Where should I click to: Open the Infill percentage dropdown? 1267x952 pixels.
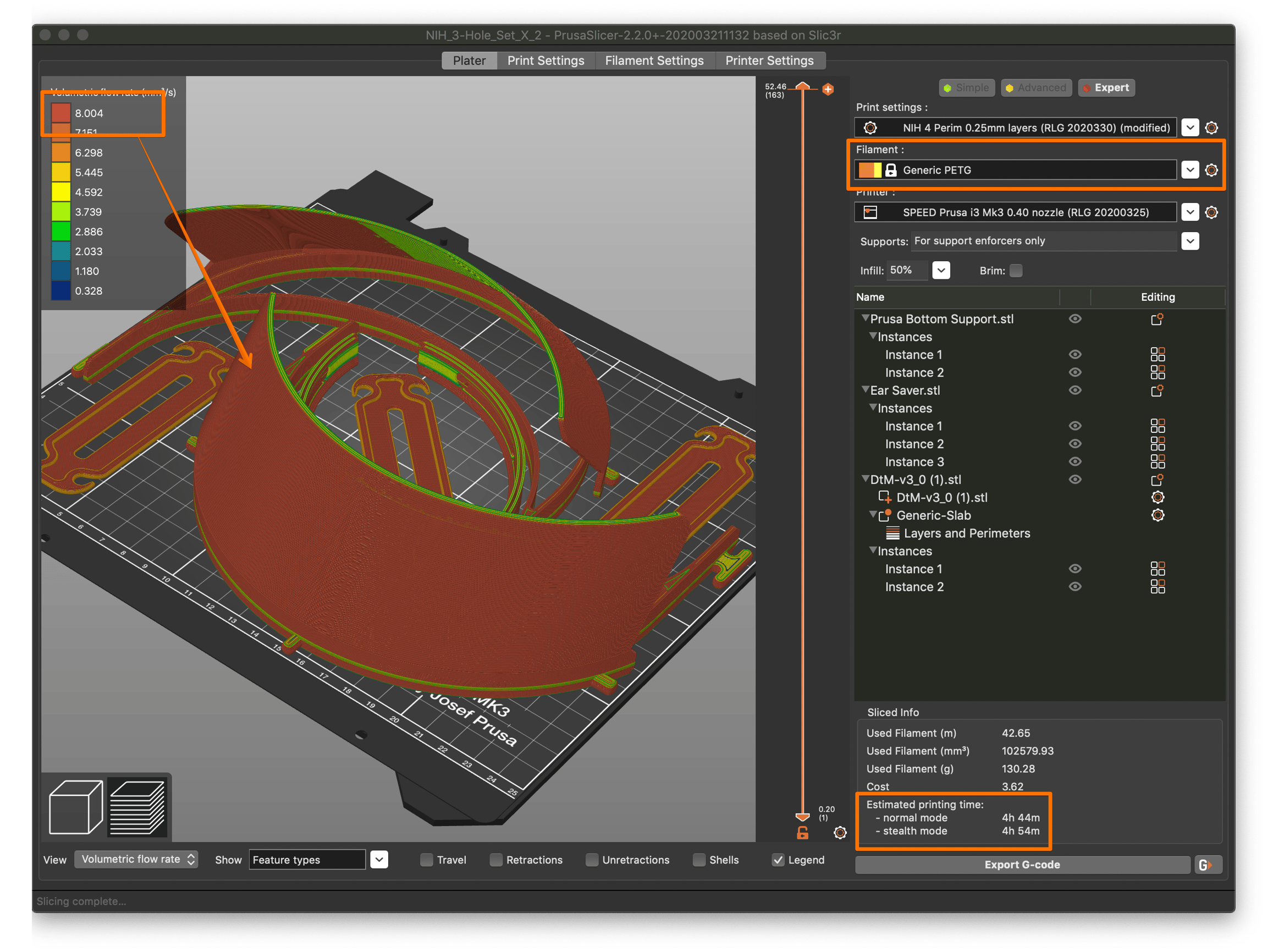tap(941, 271)
